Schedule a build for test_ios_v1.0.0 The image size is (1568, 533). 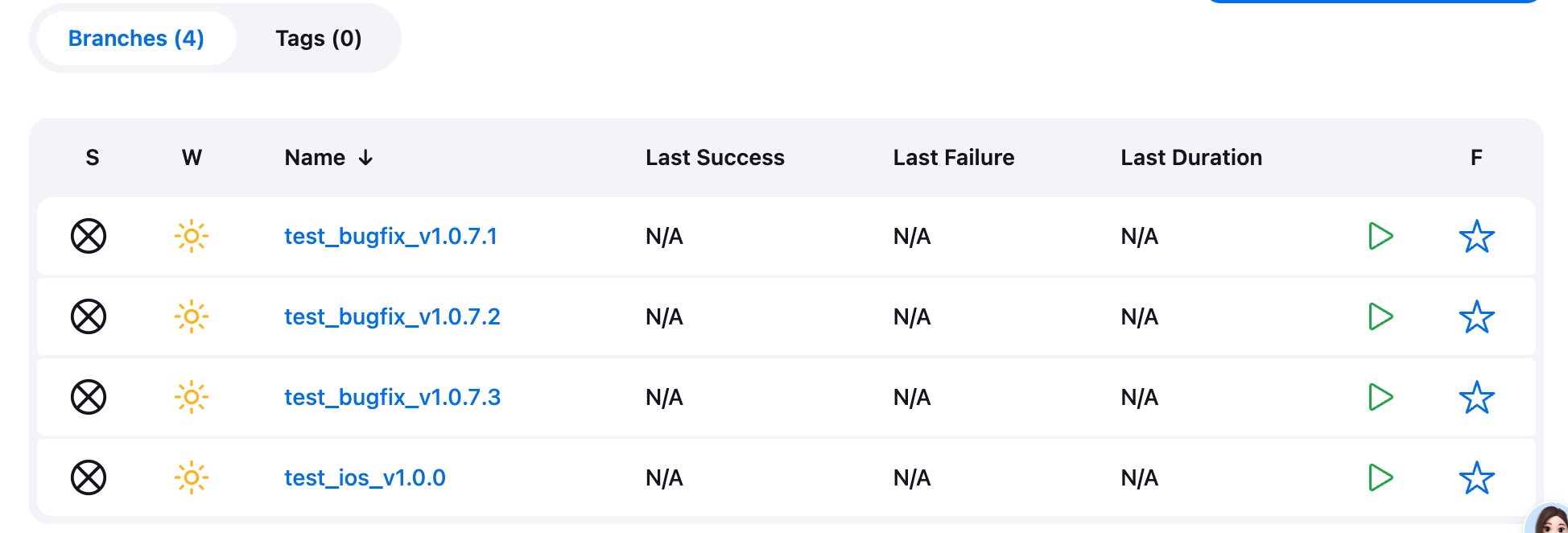pyautogui.click(x=1380, y=477)
